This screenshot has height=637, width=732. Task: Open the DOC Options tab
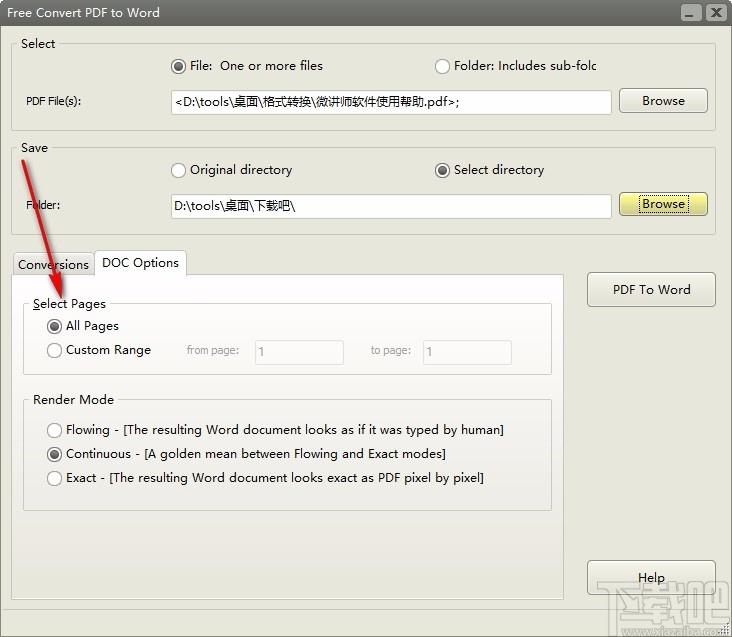point(141,263)
